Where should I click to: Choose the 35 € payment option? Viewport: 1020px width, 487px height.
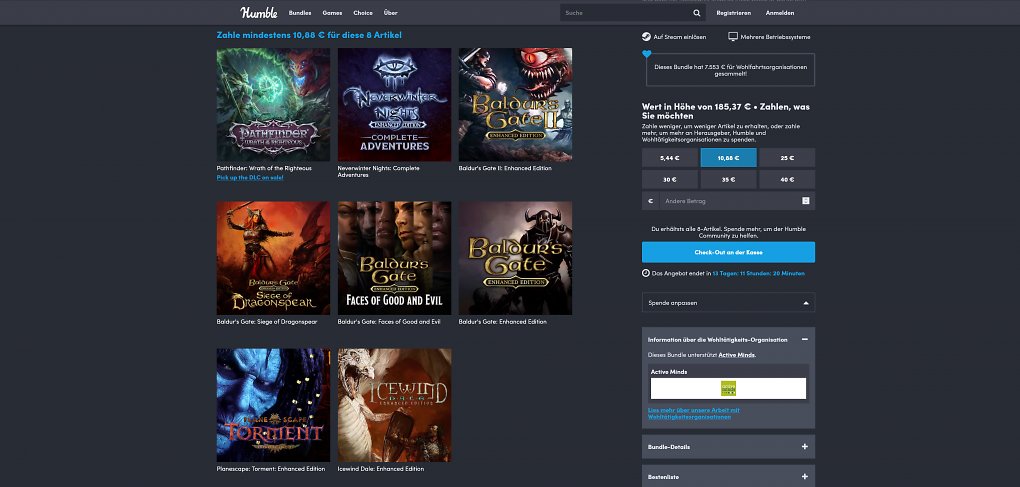tap(728, 179)
